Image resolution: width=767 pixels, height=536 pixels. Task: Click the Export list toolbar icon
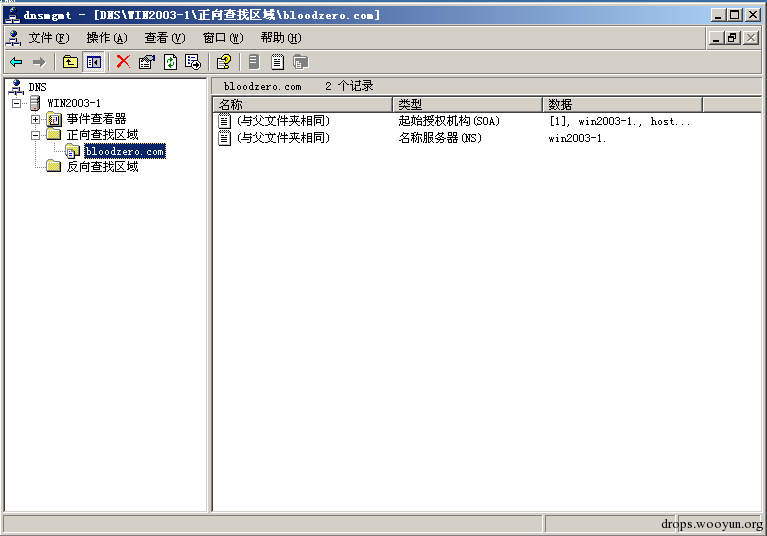(x=193, y=62)
